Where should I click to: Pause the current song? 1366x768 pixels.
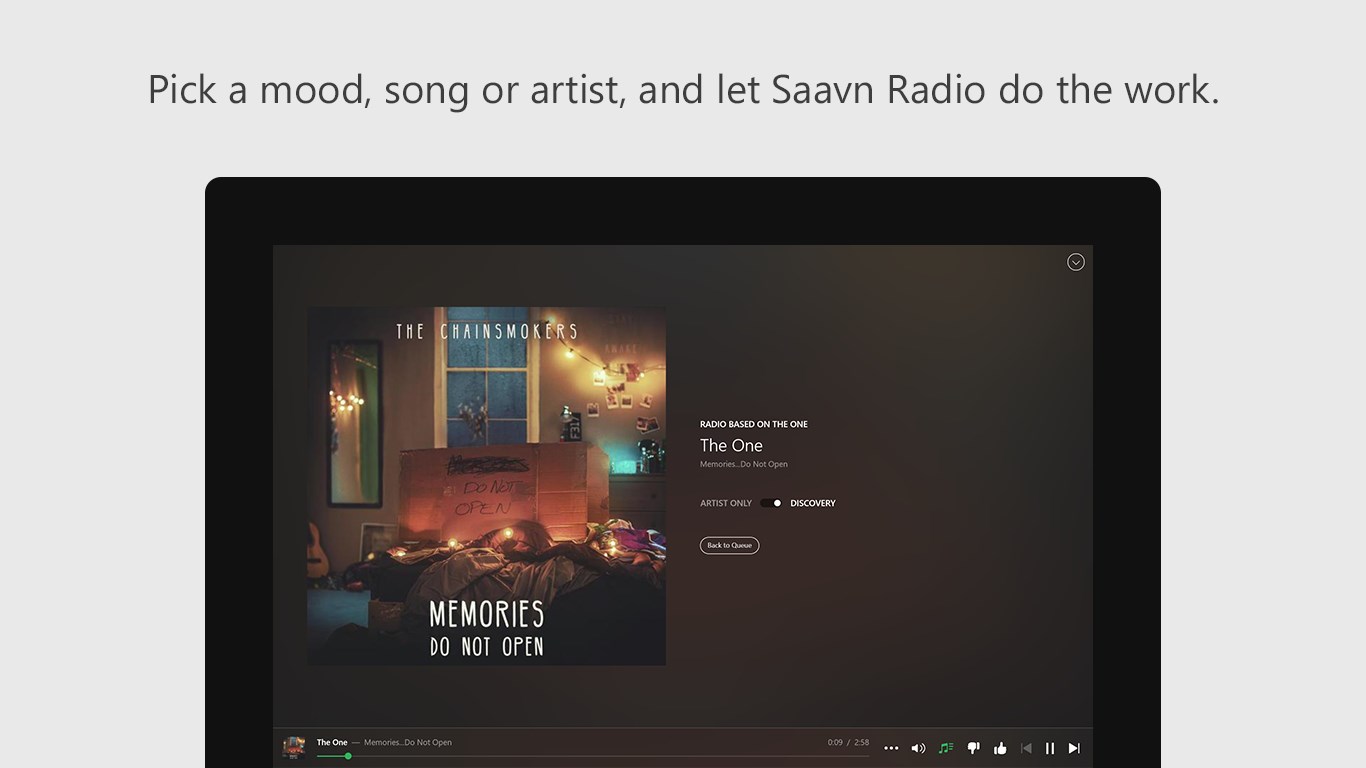(1050, 748)
